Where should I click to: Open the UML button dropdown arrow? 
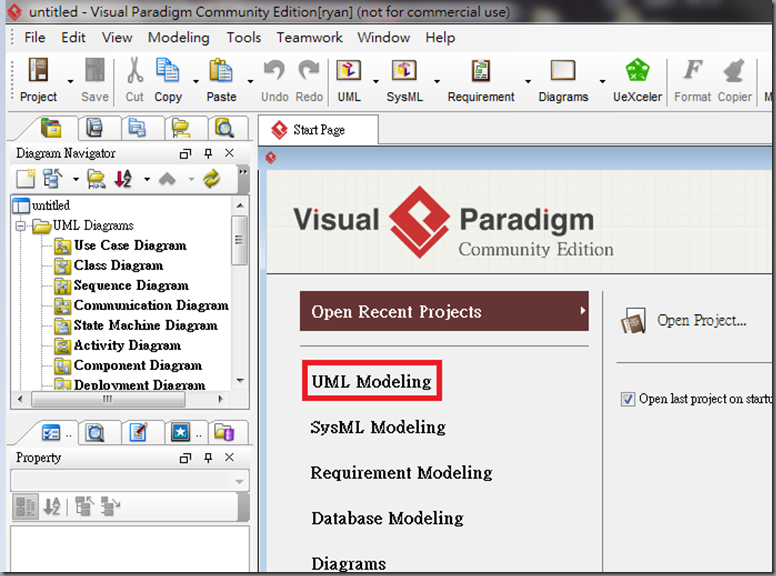tap(376, 81)
